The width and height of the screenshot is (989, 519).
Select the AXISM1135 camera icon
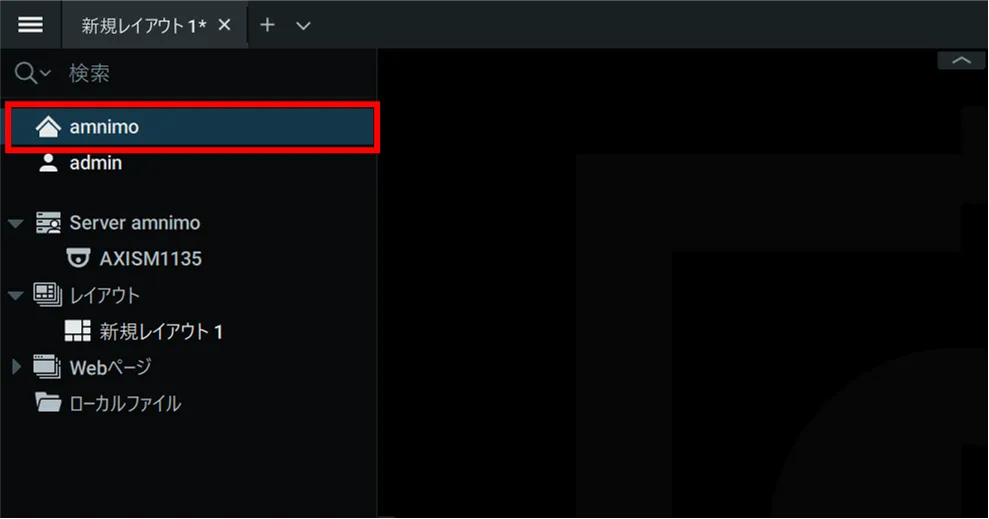(x=78, y=259)
